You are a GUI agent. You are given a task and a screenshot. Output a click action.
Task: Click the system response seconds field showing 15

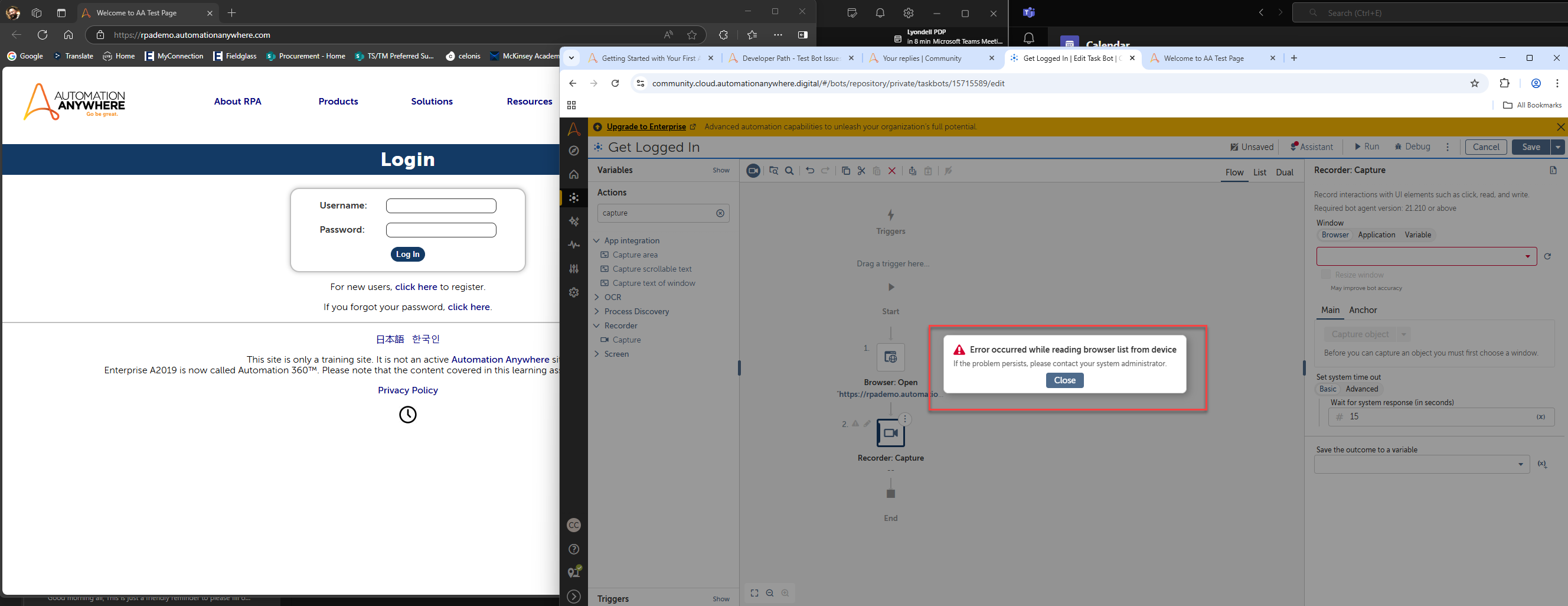pyautogui.click(x=1441, y=416)
